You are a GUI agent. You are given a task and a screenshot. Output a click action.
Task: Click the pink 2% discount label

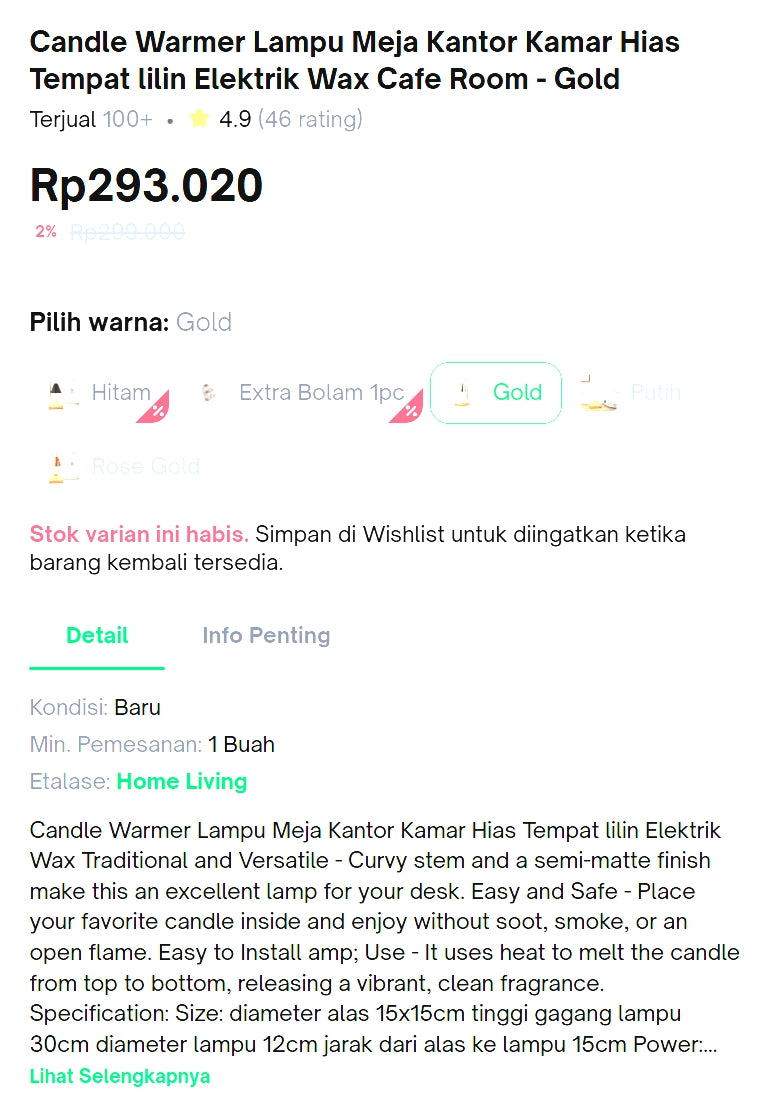46,232
